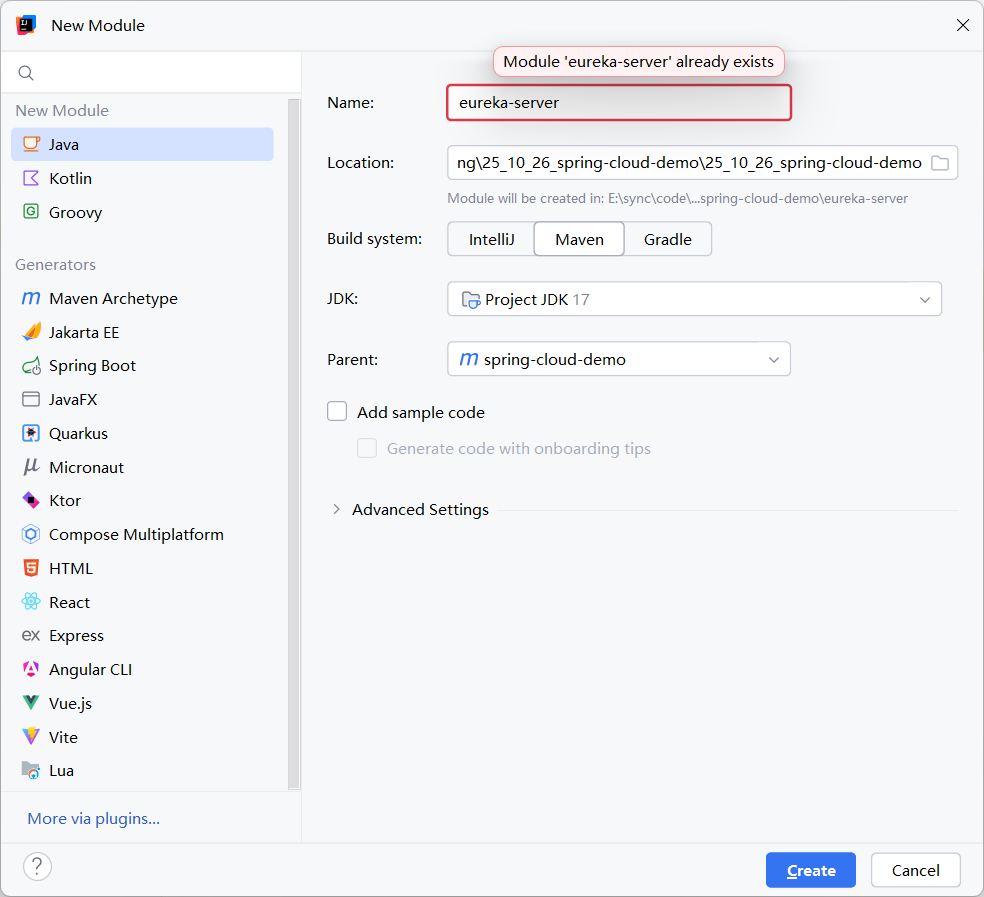Click the Vue.js generator icon
The width and height of the screenshot is (984, 897).
click(x=31, y=704)
